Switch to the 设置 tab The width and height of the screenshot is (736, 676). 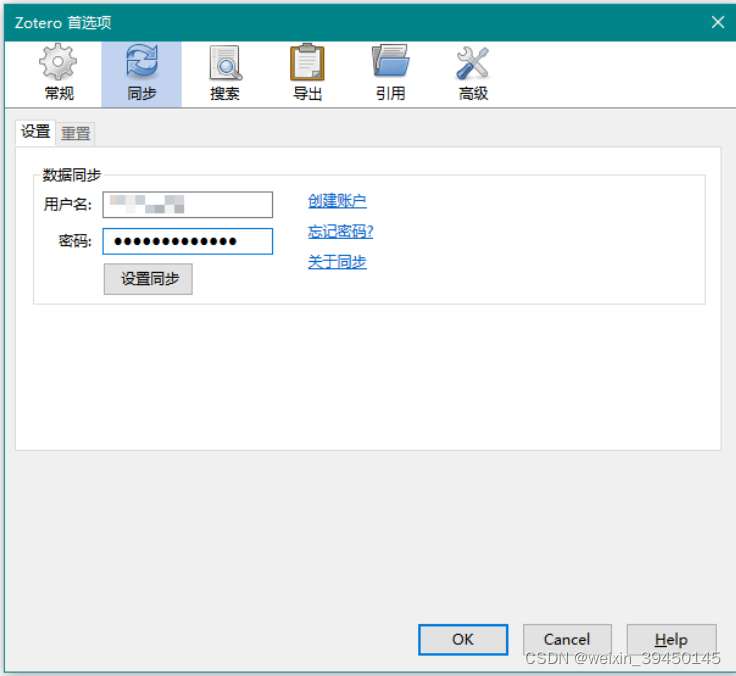coord(35,132)
